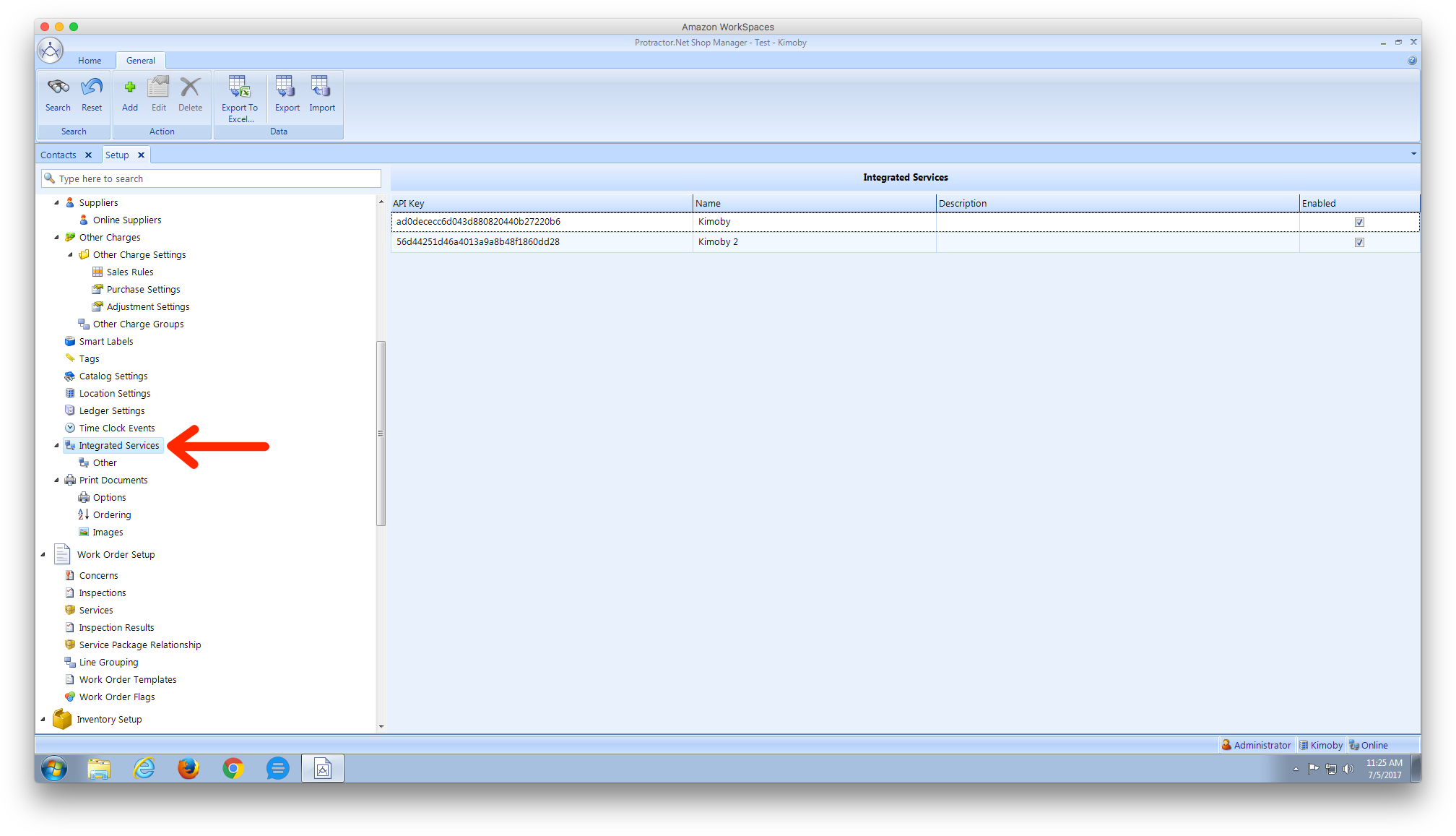
Task: Click the setup tree search field
Action: coord(211,178)
